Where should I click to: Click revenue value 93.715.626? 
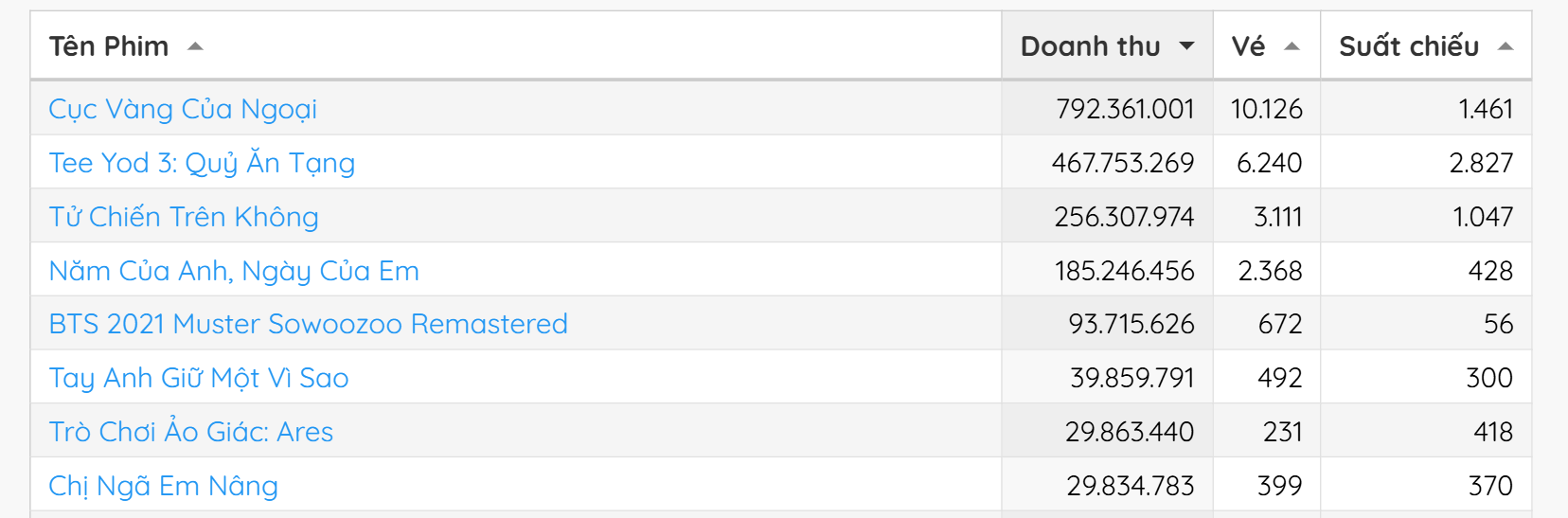tap(1131, 324)
